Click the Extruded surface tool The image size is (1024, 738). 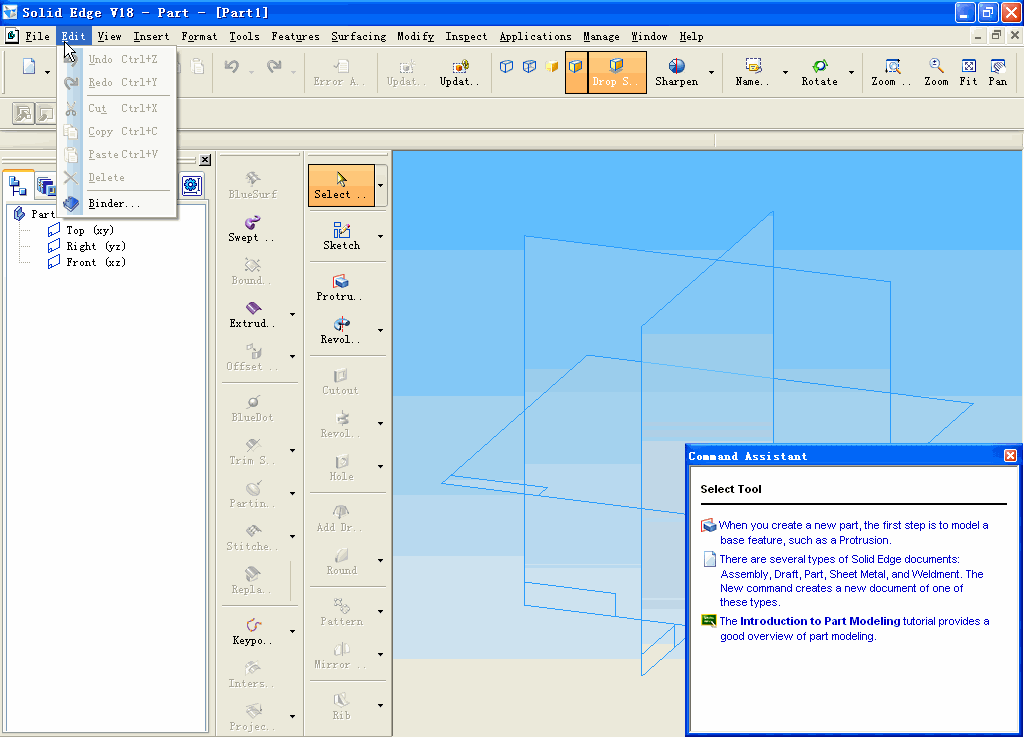pos(253,315)
